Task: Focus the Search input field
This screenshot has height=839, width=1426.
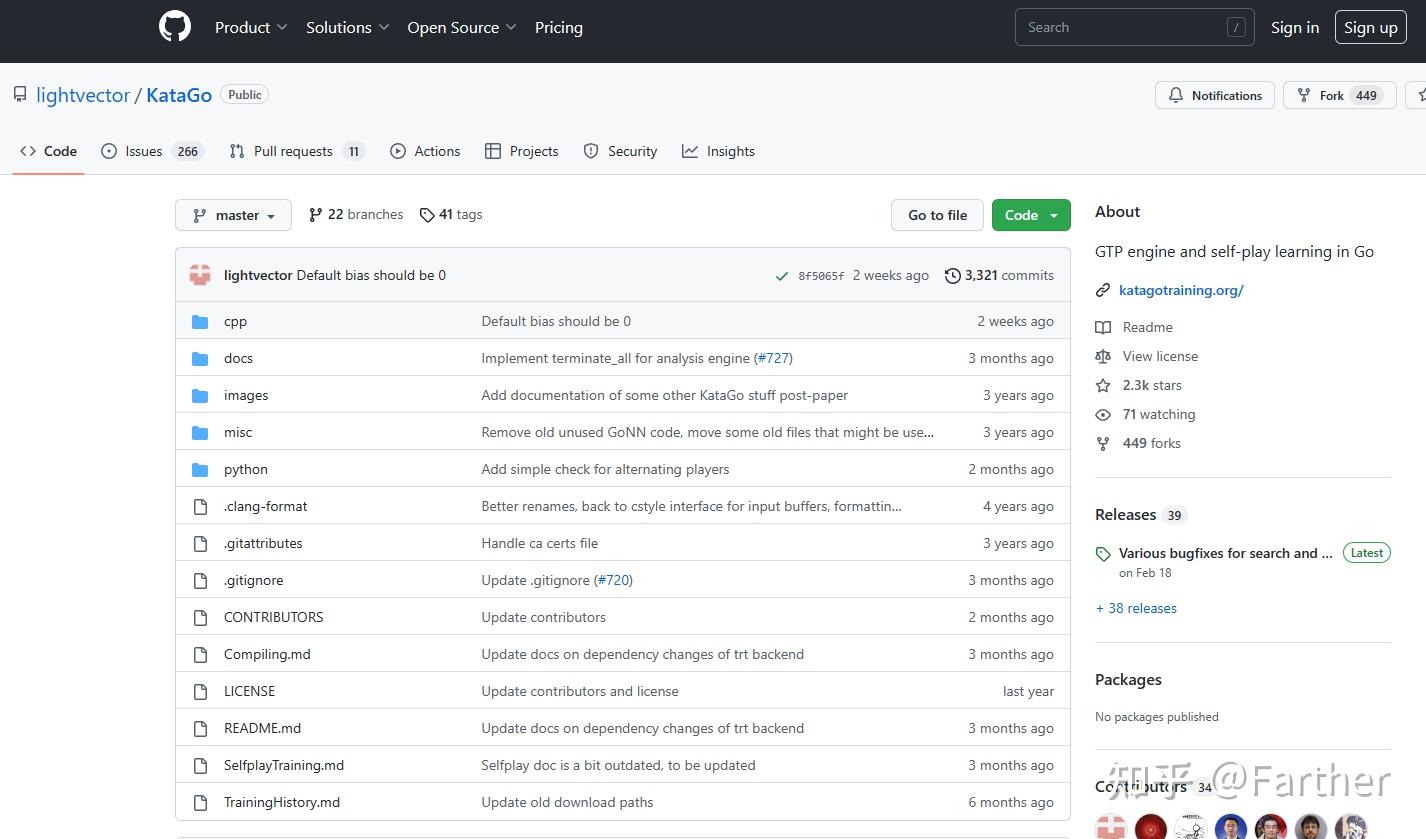Action: click(x=1120, y=28)
